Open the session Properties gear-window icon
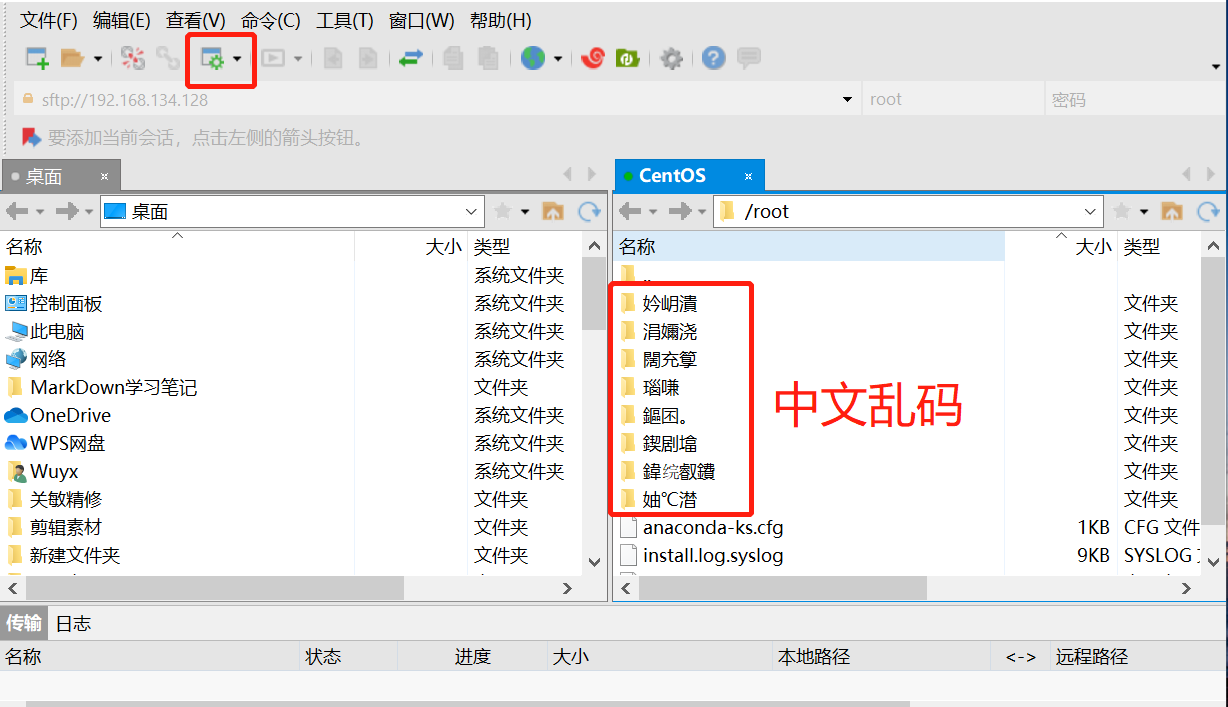Screen dimensions: 1228x707 pyautogui.click(x=213, y=58)
